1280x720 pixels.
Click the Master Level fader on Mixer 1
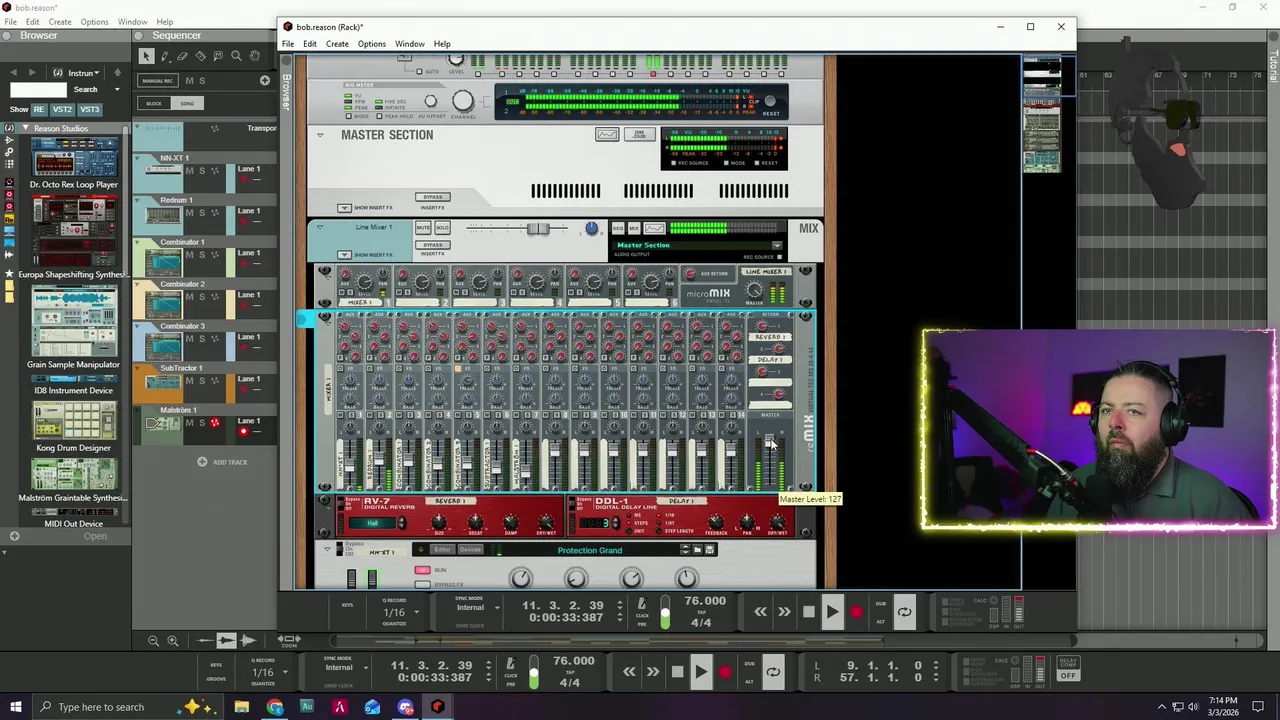769,443
